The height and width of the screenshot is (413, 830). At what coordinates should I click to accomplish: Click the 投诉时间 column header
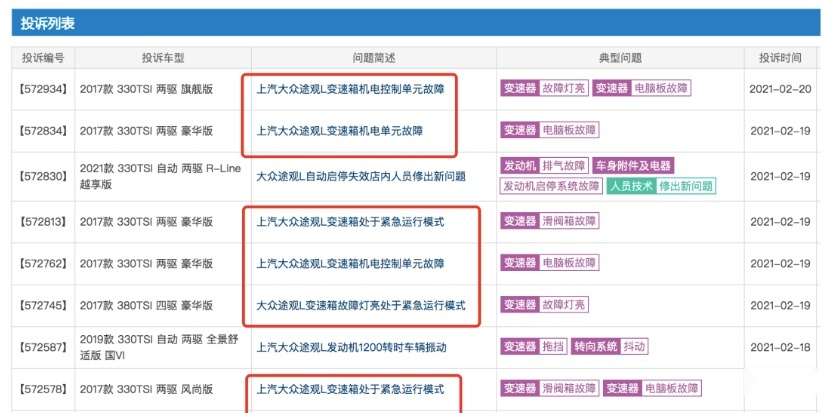pos(780,58)
